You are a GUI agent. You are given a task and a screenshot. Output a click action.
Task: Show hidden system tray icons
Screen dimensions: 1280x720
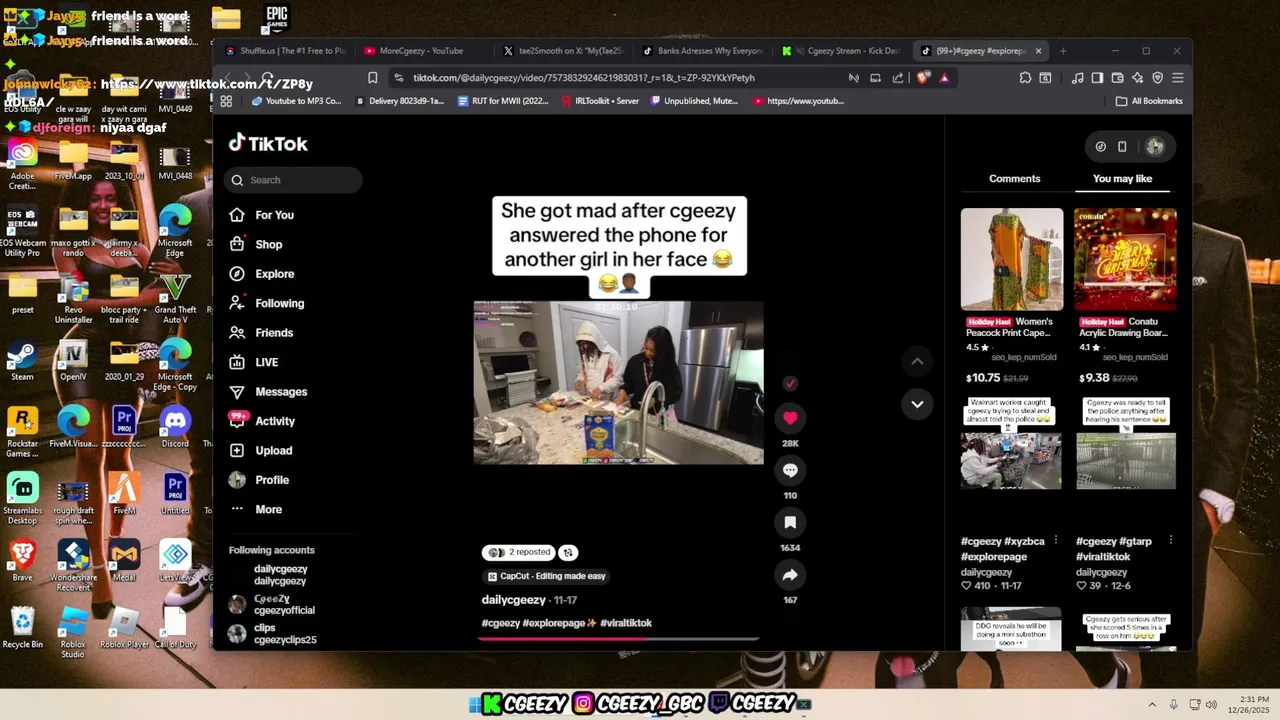1151,705
